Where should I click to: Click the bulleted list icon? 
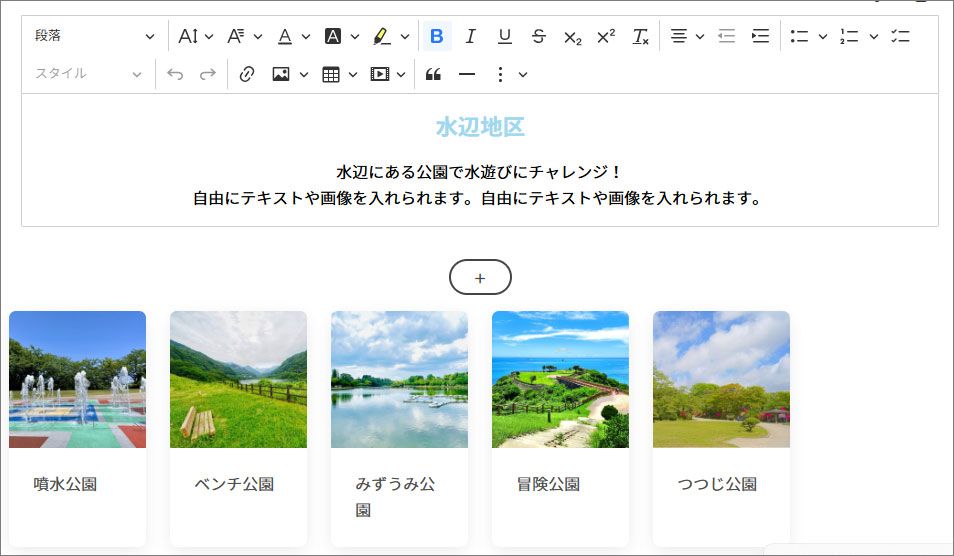point(799,36)
